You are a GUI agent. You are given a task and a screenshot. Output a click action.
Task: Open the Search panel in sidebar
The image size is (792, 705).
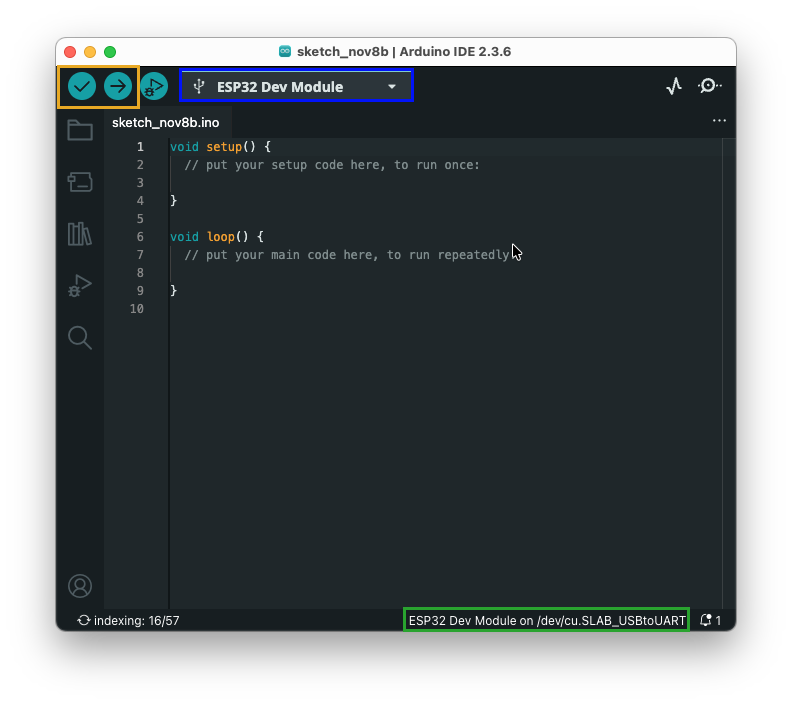(x=80, y=337)
